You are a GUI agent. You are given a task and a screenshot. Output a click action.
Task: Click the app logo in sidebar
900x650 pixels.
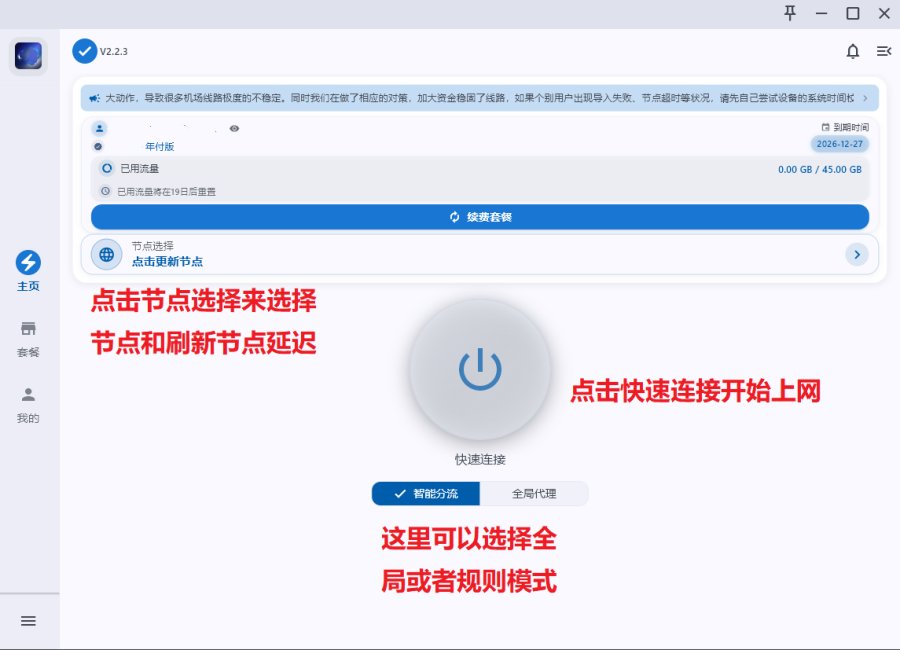coord(28,56)
